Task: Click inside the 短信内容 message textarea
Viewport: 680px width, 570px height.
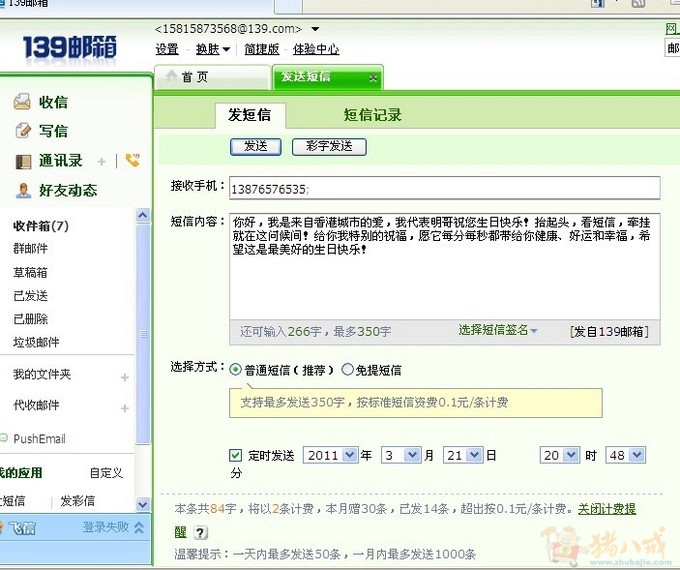Action: 445,266
